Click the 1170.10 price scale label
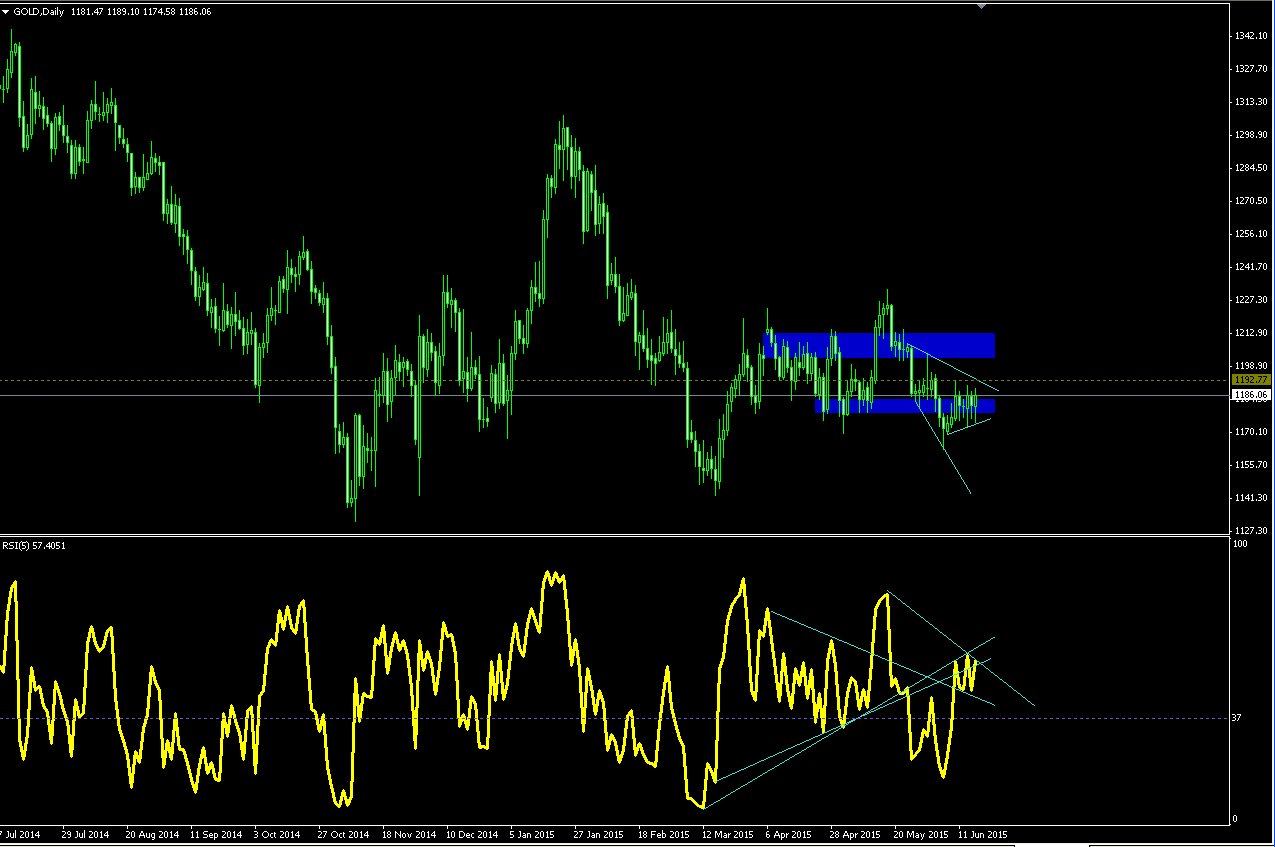Screen dimensions: 1275x847 (x=1251, y=432)
